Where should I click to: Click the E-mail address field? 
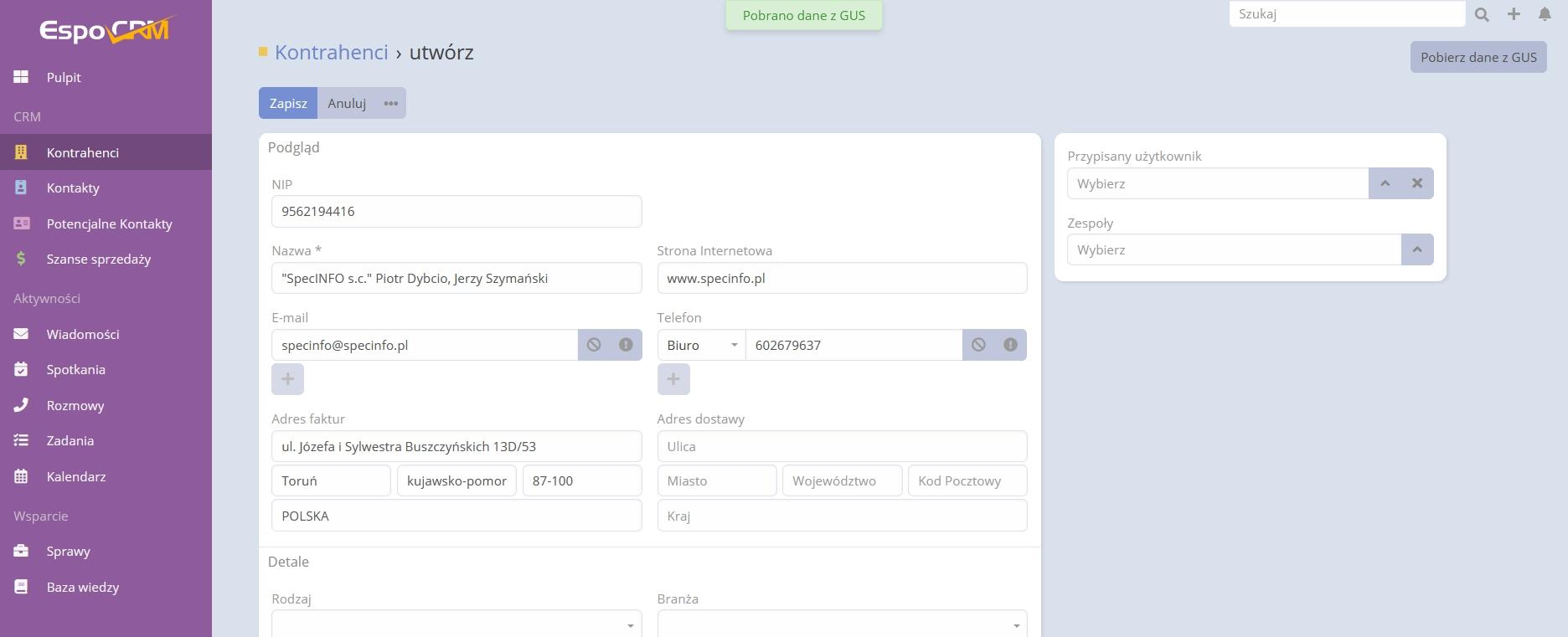coord(425,345)
